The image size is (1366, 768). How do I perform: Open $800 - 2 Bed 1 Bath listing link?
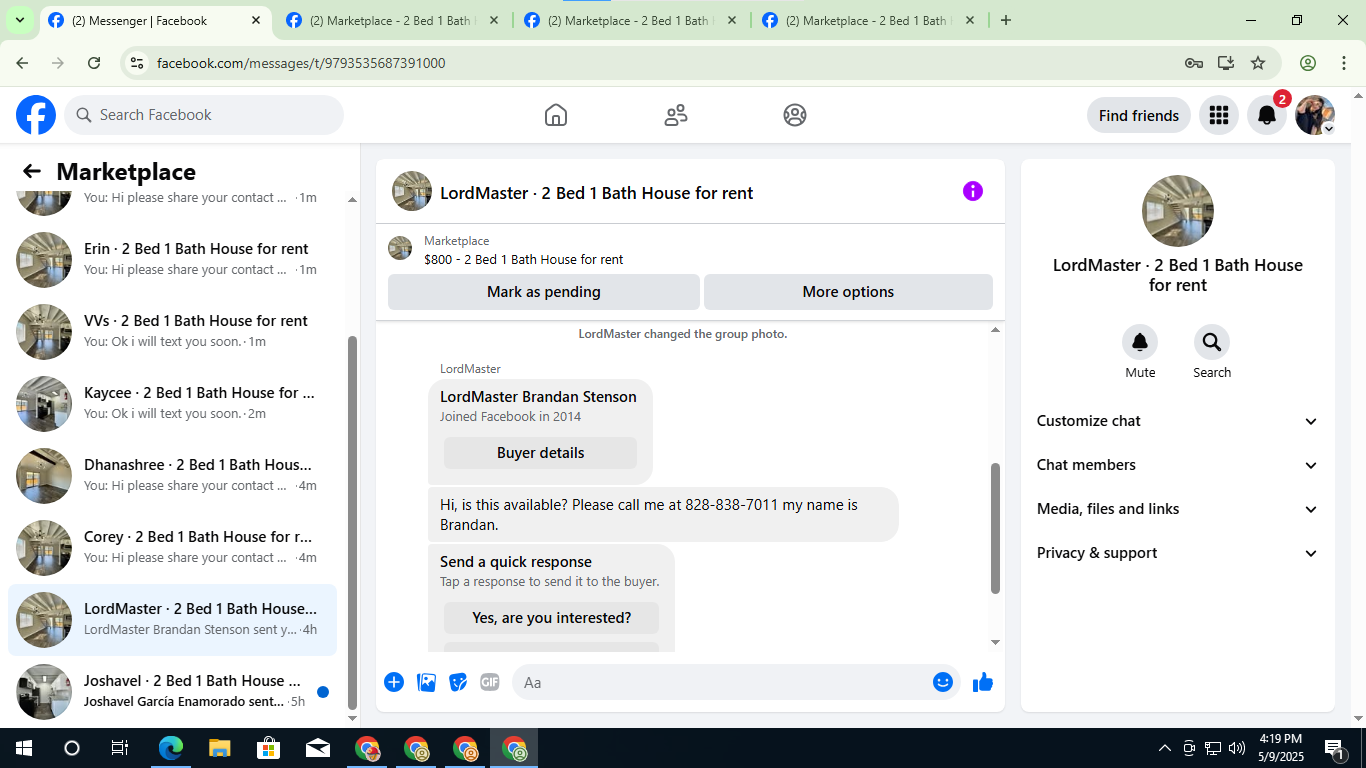pyautogui.click(x=523, y=259)
